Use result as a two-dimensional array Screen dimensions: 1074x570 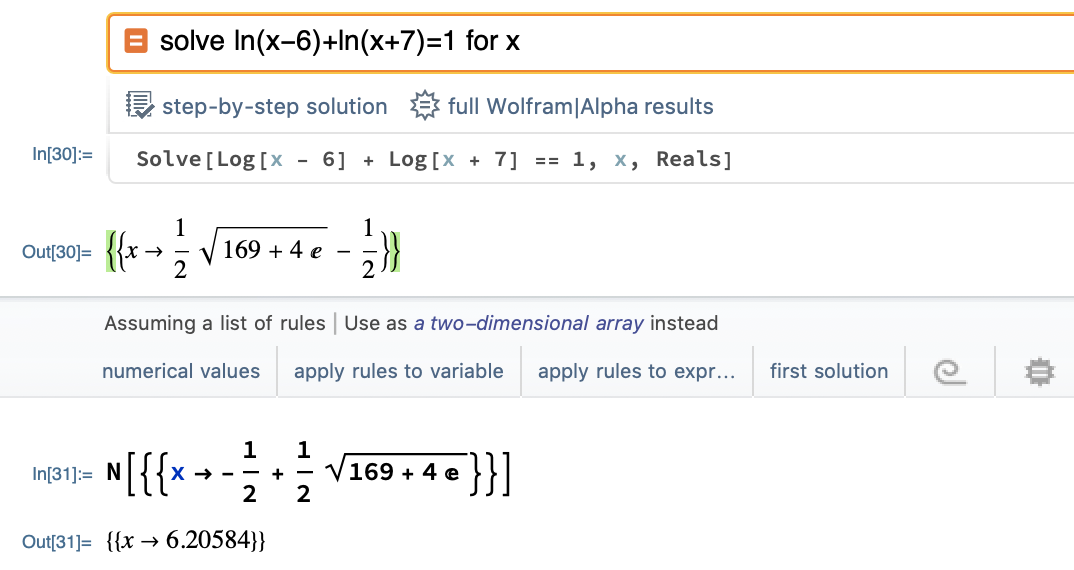[x=530, y=323]
